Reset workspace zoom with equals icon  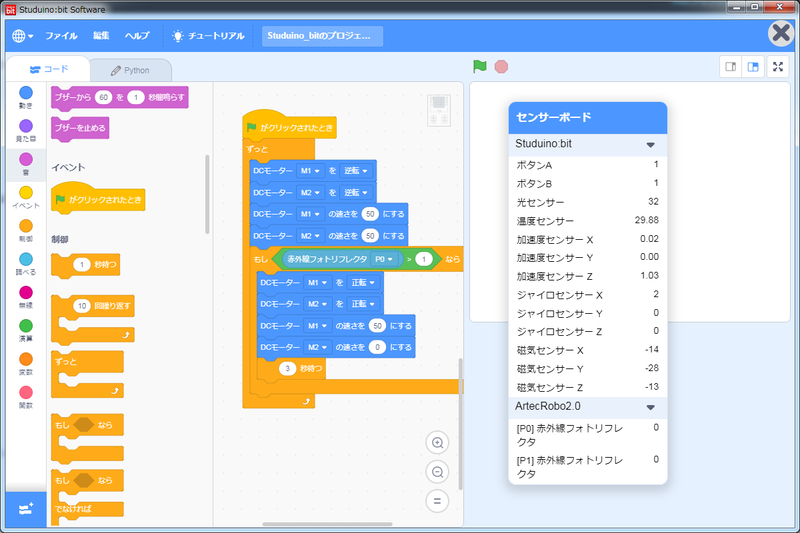[x=437, y=501]
